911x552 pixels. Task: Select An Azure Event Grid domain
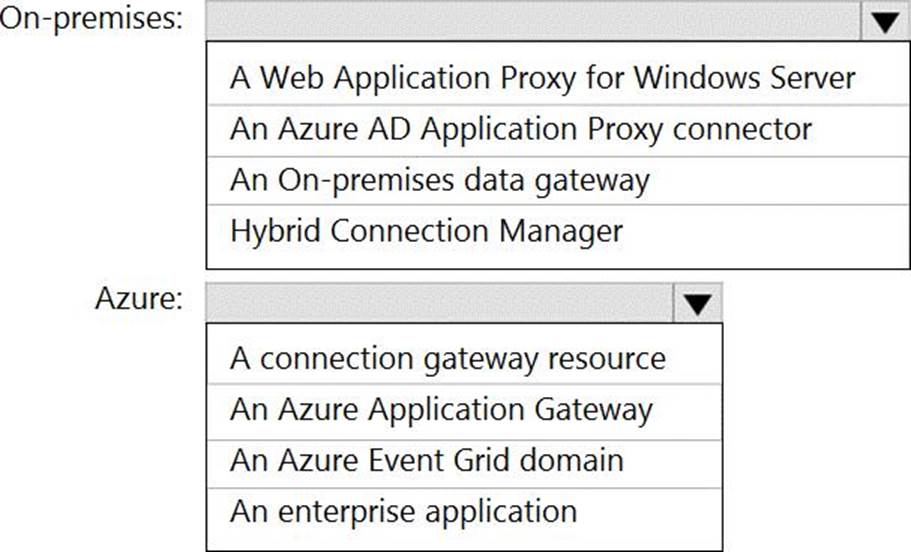[x=426, y=460]
